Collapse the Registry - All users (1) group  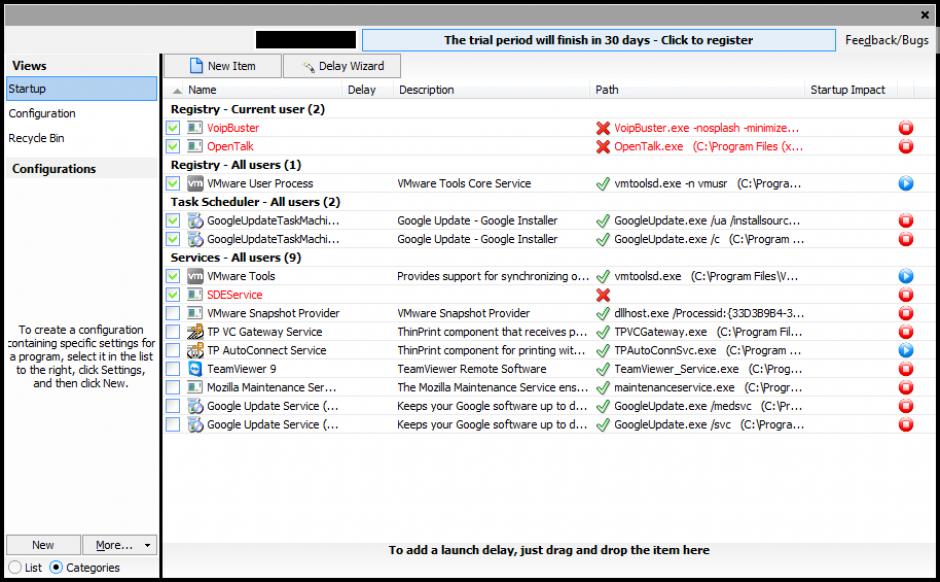pos(236,165)
